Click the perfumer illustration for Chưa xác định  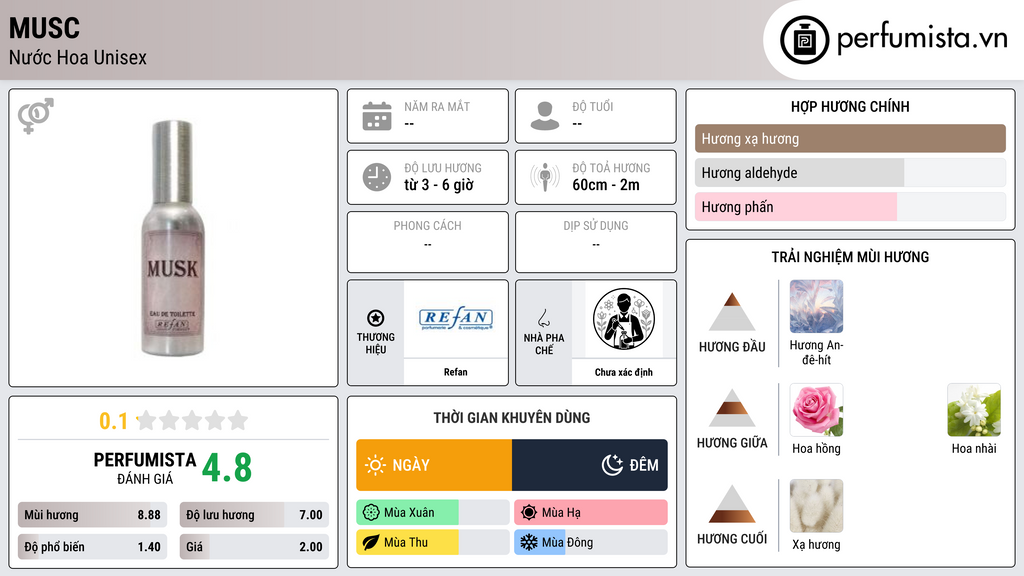(x=624, y=319)
